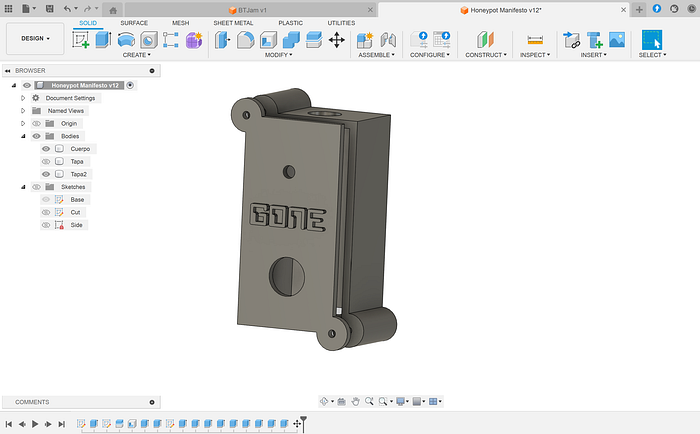Image resolution: width=700 pixels, height=434 pixels.
Task: Click the timeline end marker
Action: [x=304, y=422]
